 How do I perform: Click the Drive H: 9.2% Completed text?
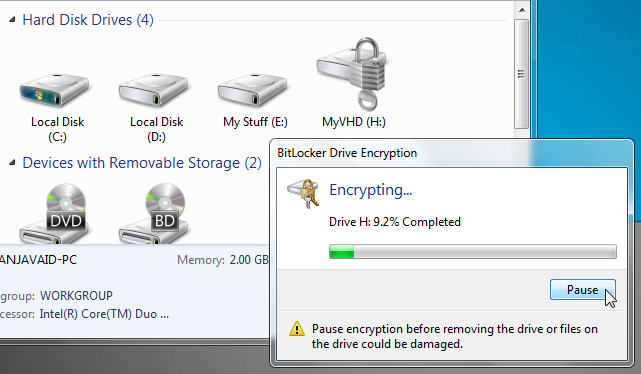coord(395,222)
